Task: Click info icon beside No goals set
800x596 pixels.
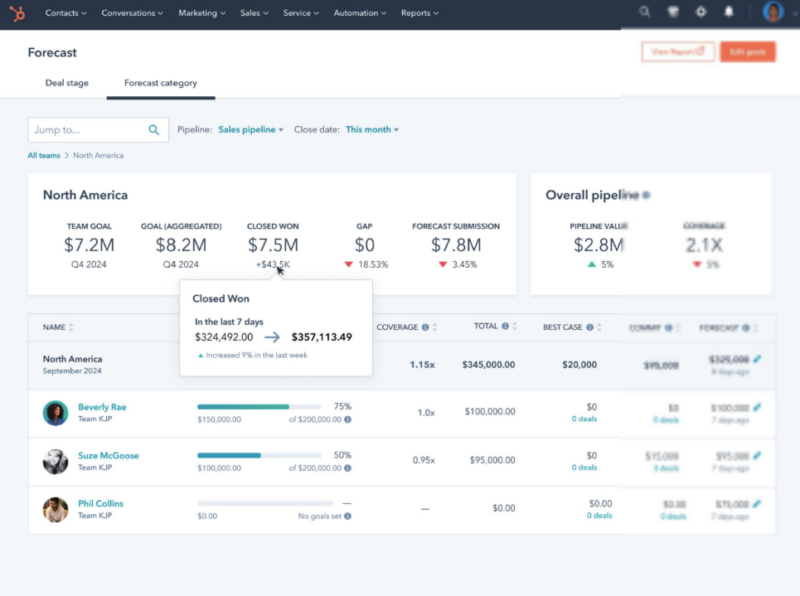Action: (x=347, y=516)
